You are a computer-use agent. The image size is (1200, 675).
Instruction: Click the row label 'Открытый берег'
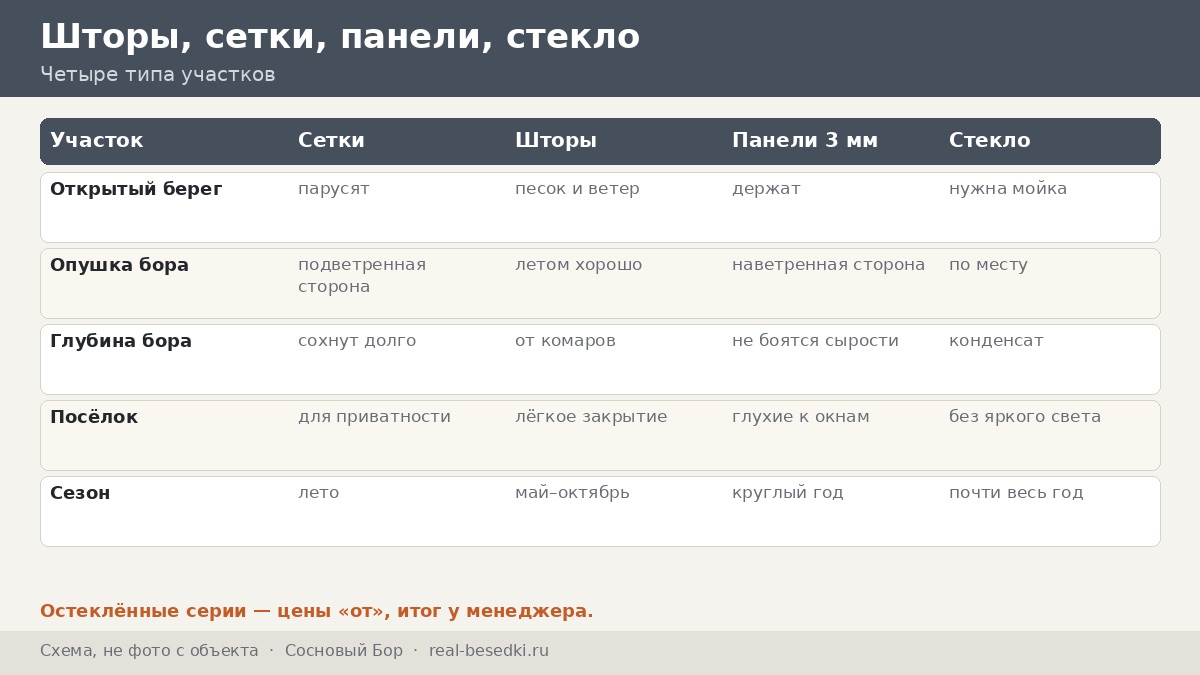coord(136,189)
